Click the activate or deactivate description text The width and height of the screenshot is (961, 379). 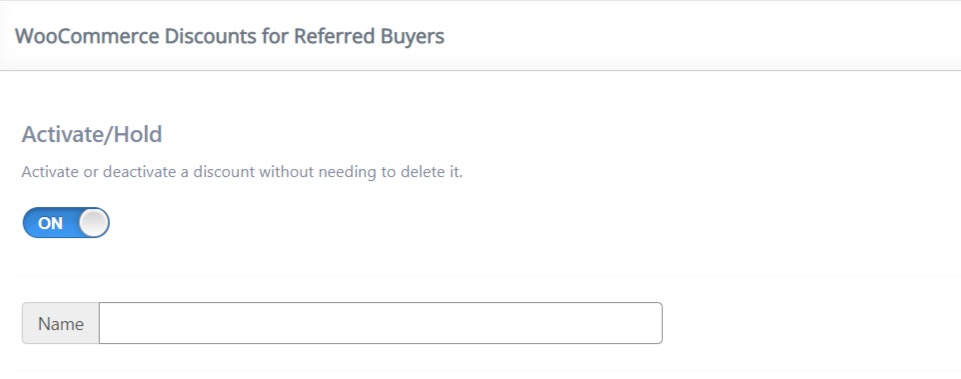tap(242, 172)
